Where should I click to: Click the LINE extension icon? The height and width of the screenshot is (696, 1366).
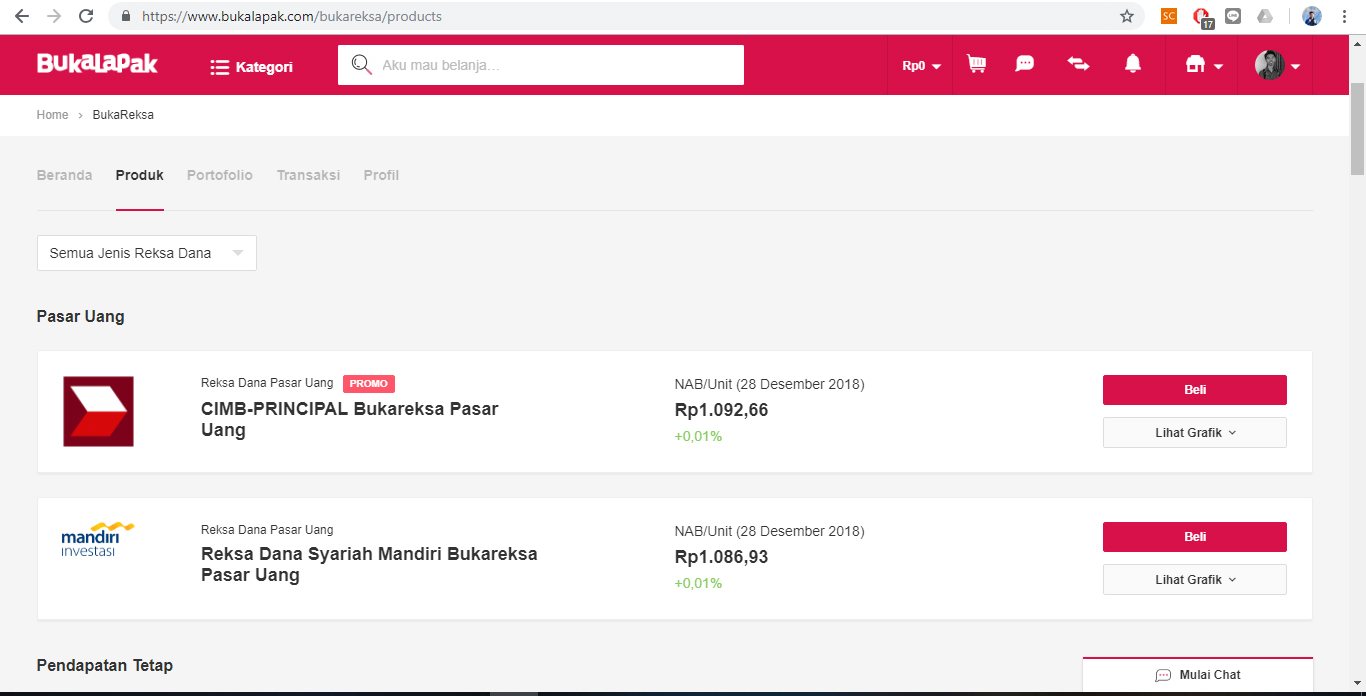click(1233, 16)
